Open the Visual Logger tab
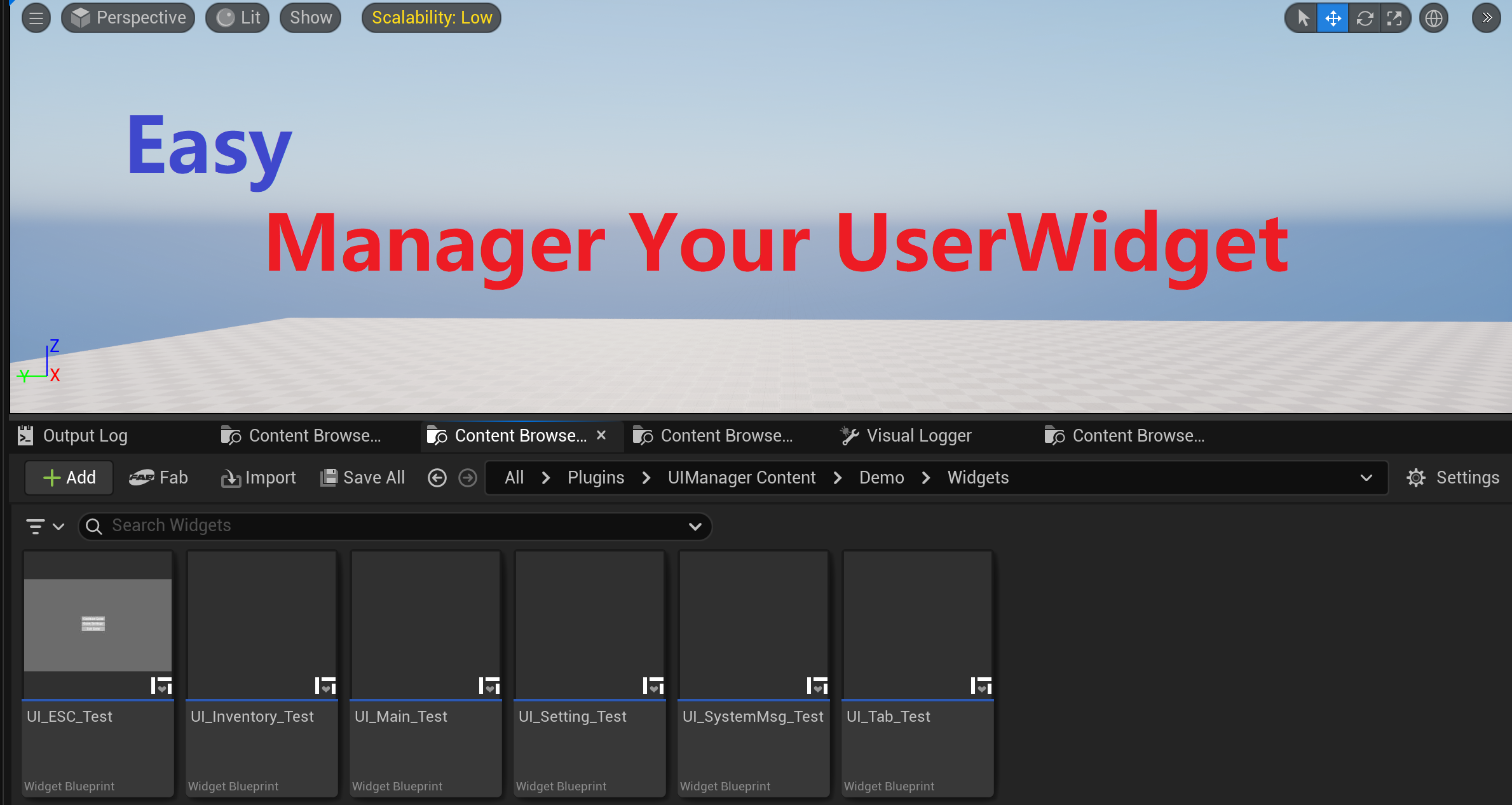The image size is (1512, 805). coord(919,436)
